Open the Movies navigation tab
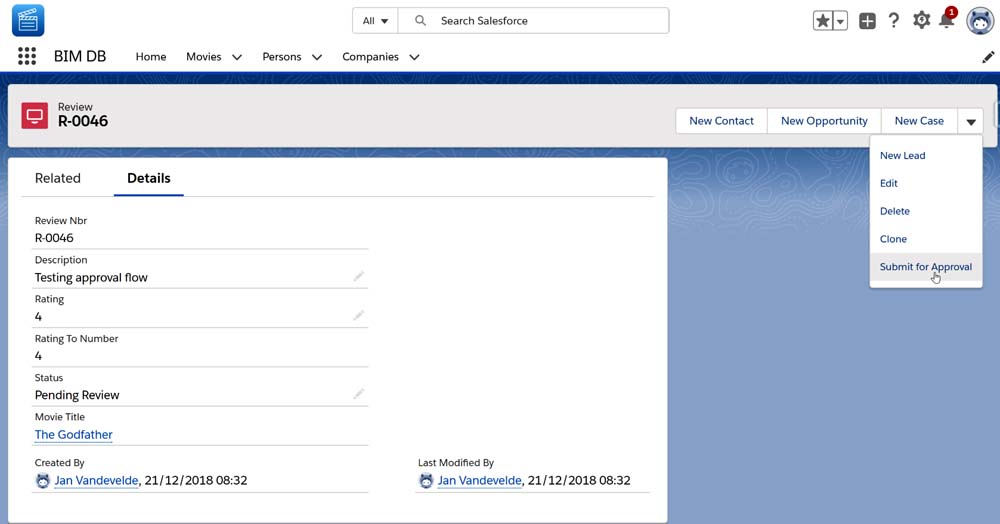The width and height of the screenshot is (1000, 524). (203, 57)
